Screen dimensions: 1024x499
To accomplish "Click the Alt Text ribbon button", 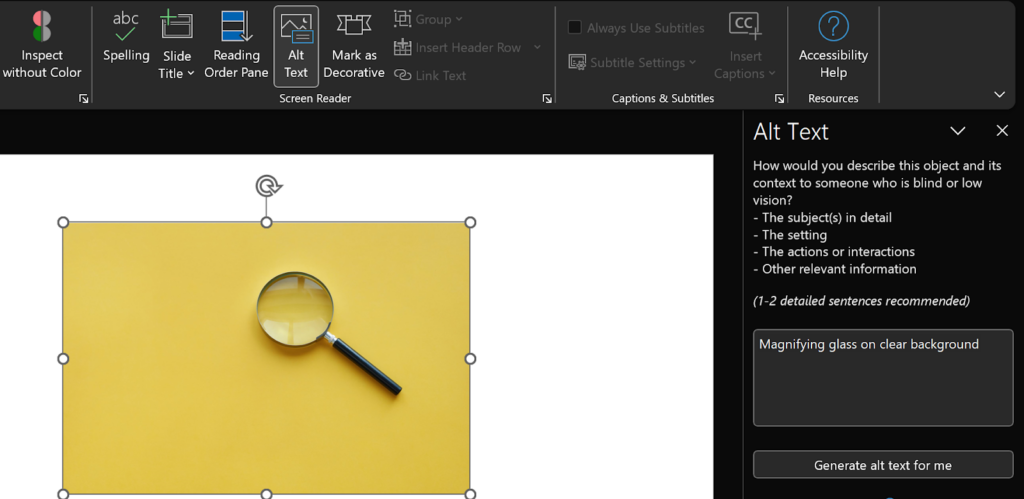I will point(296,45).
